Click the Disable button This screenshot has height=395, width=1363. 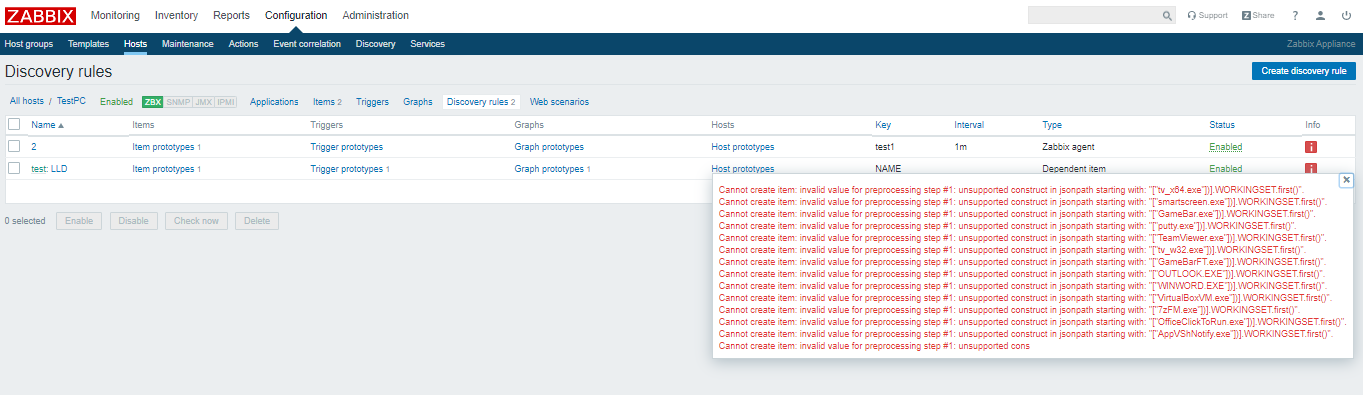pos(134,221)
